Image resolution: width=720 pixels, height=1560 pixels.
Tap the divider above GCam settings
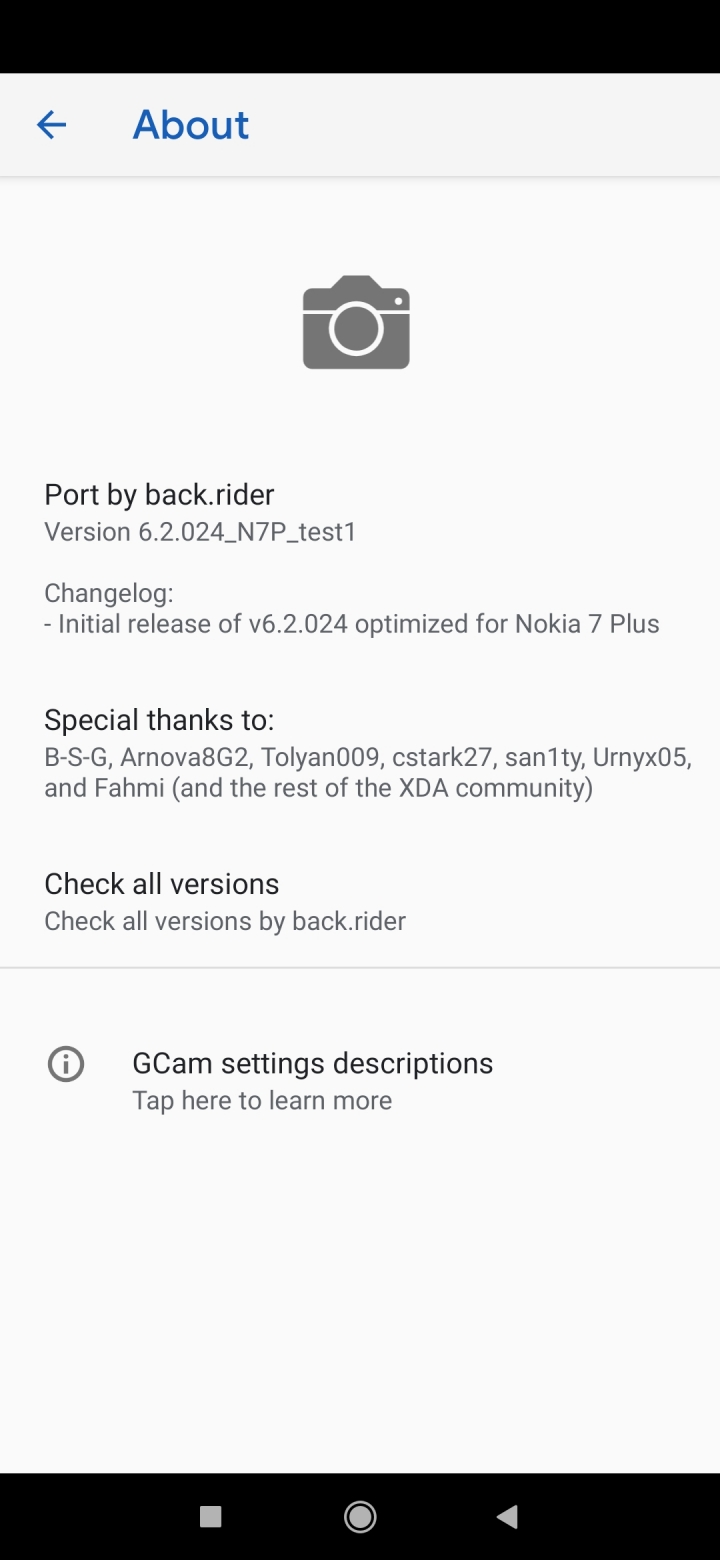(360, 968)
